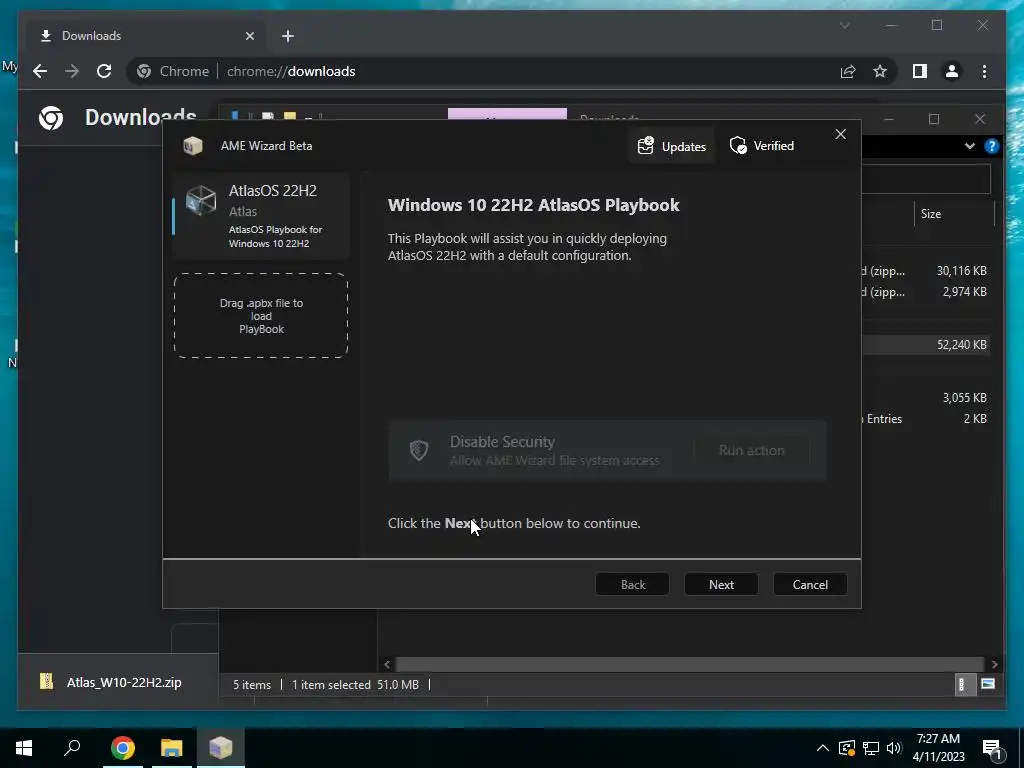Select the 52,240 KB file row

(926, 345)
